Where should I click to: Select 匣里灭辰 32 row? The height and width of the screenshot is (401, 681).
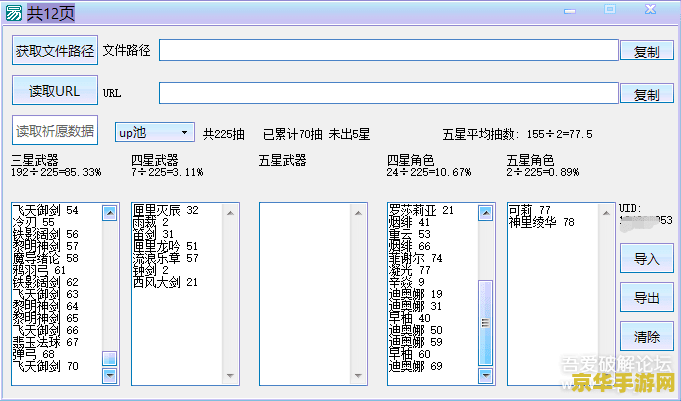point(165,210)
